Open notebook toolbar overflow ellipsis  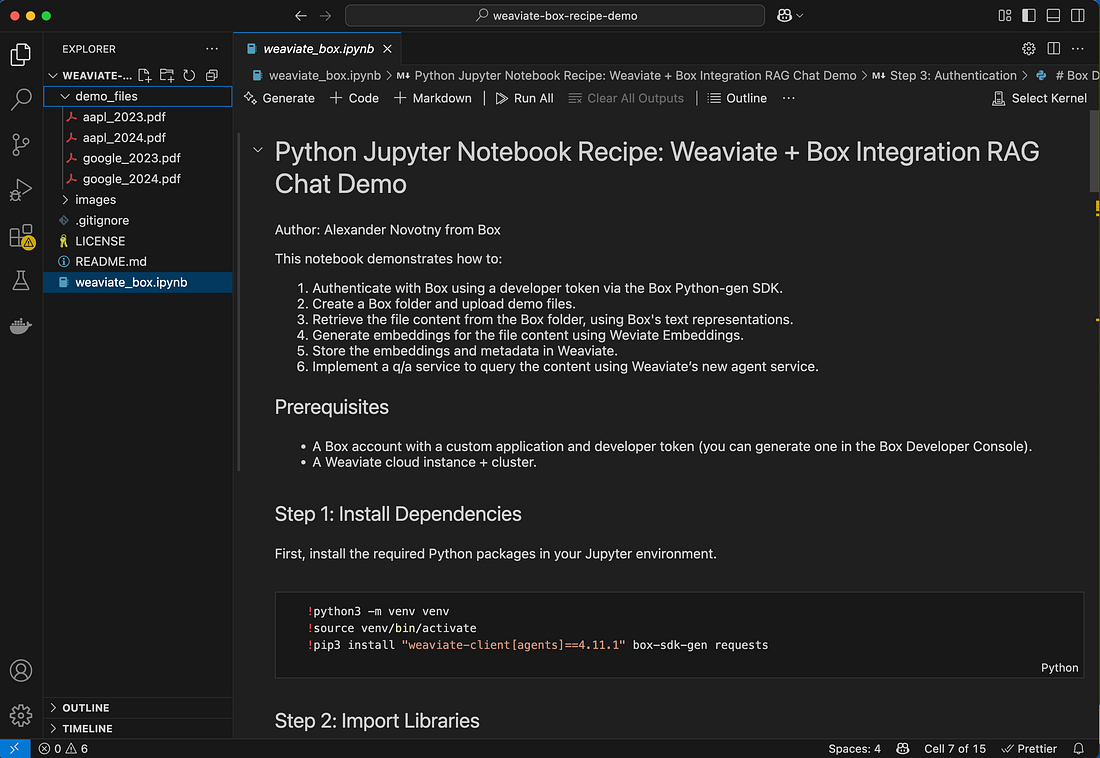789,98
